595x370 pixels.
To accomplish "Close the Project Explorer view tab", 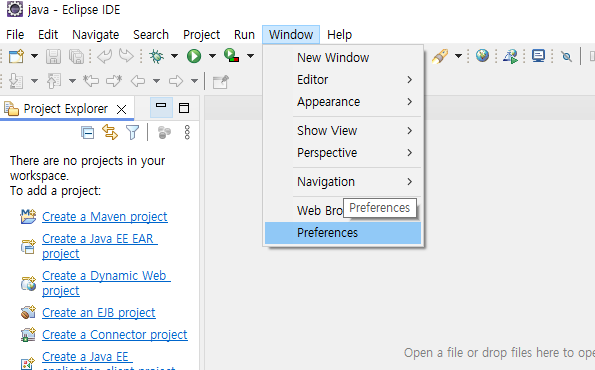I will click(x=121, y=110).
